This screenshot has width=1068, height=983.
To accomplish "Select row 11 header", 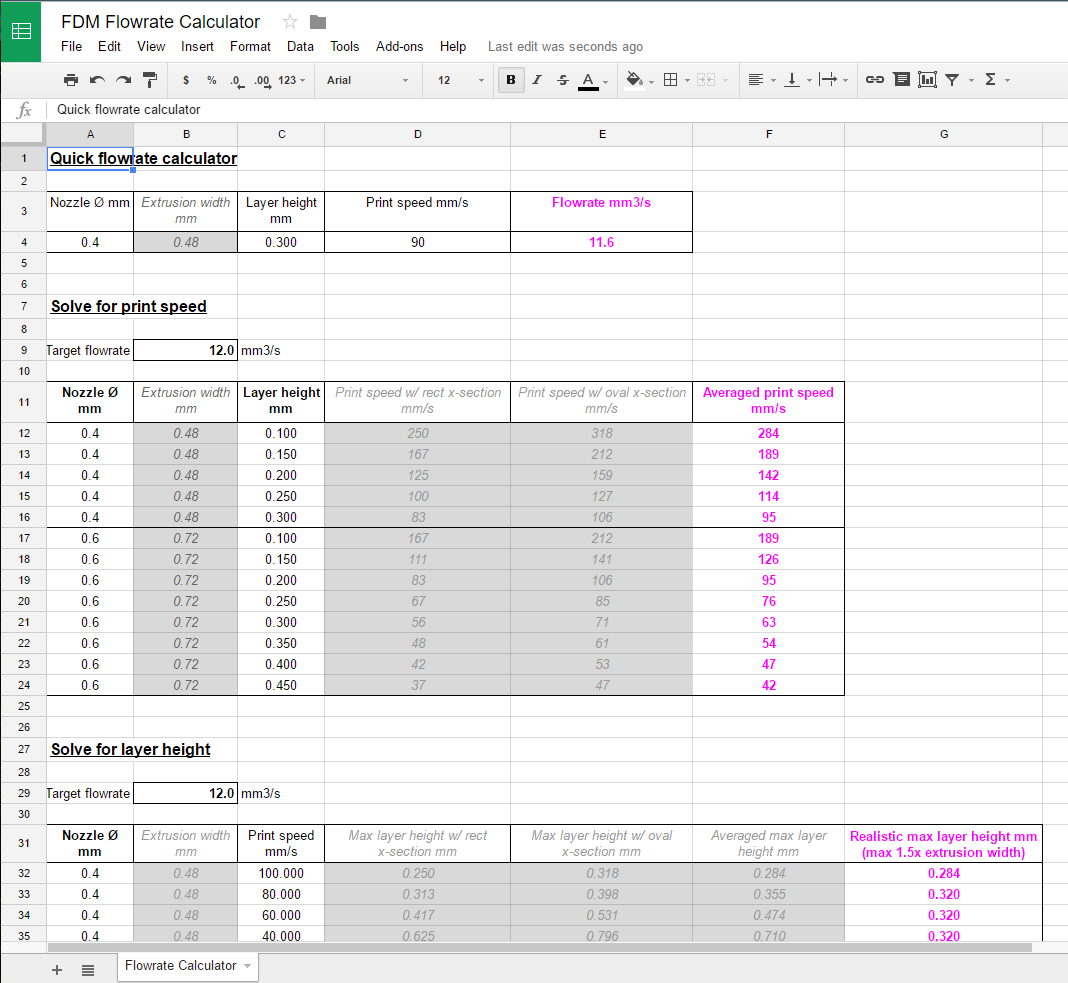I will (x=24, y=402).
